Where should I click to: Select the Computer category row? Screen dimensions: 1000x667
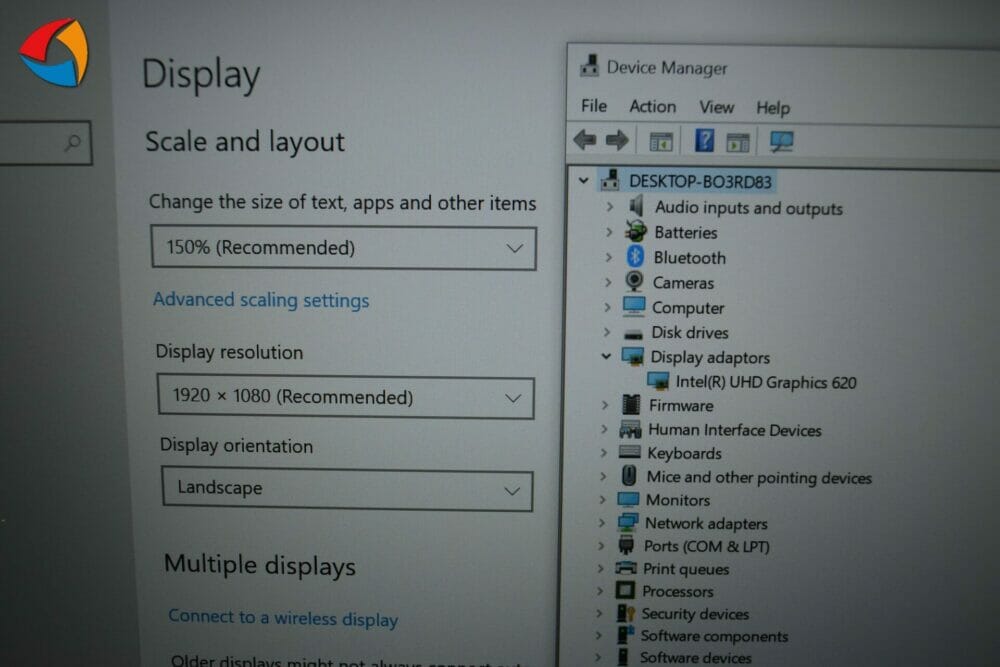click(x=688, y=308)
